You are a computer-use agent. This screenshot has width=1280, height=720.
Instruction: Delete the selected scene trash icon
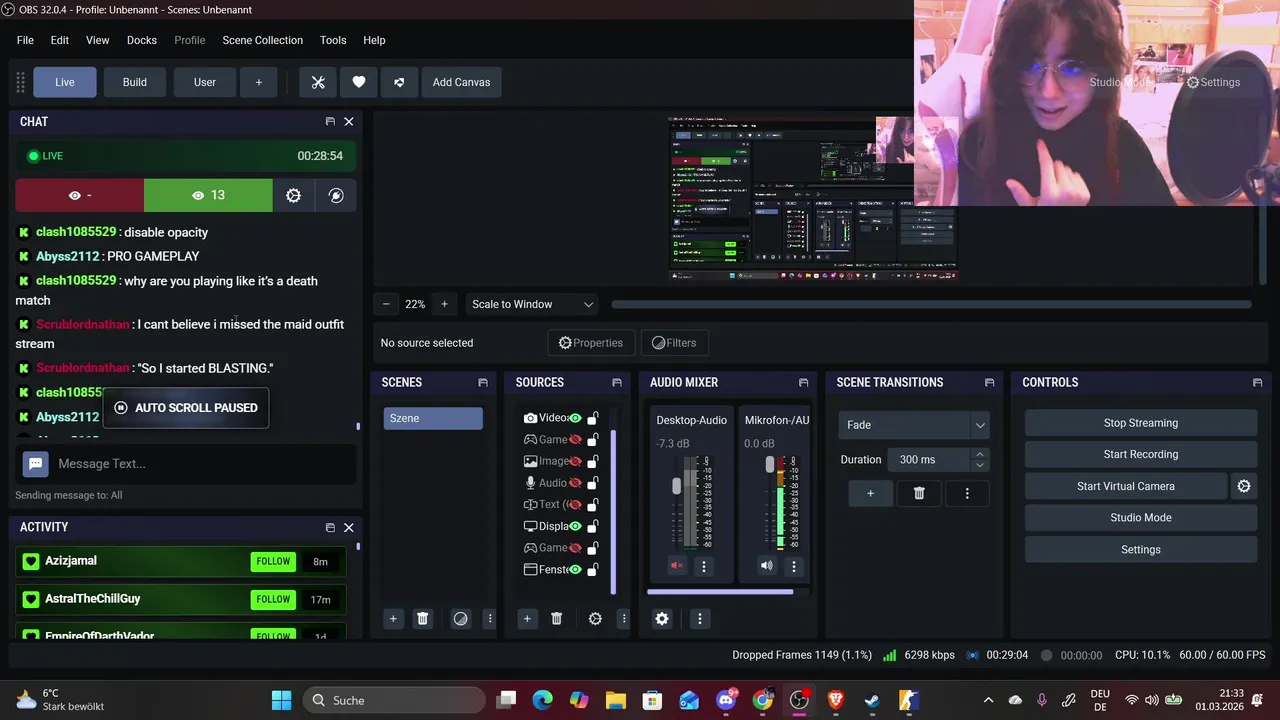[x=422, y=619]
